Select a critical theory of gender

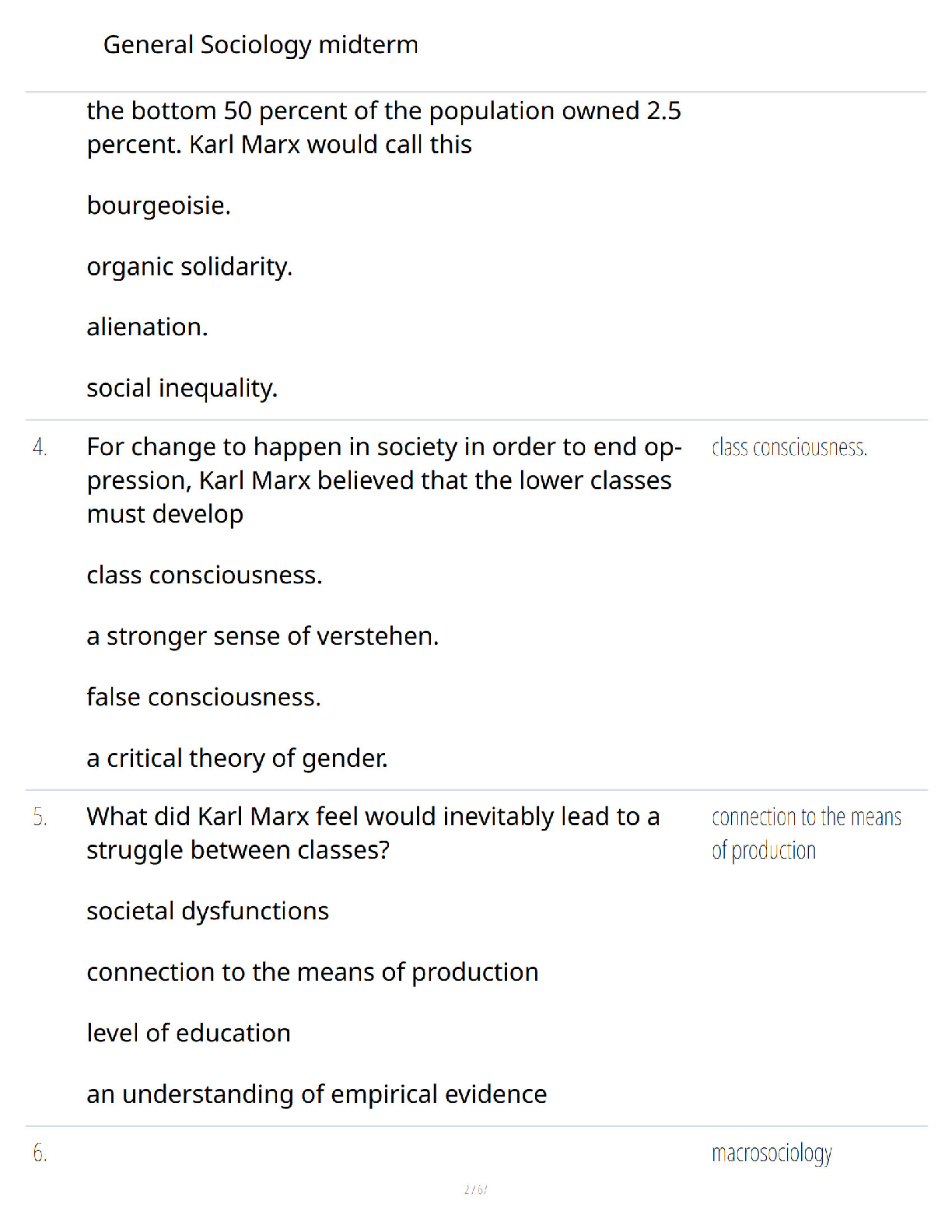[x=237, y=758]
